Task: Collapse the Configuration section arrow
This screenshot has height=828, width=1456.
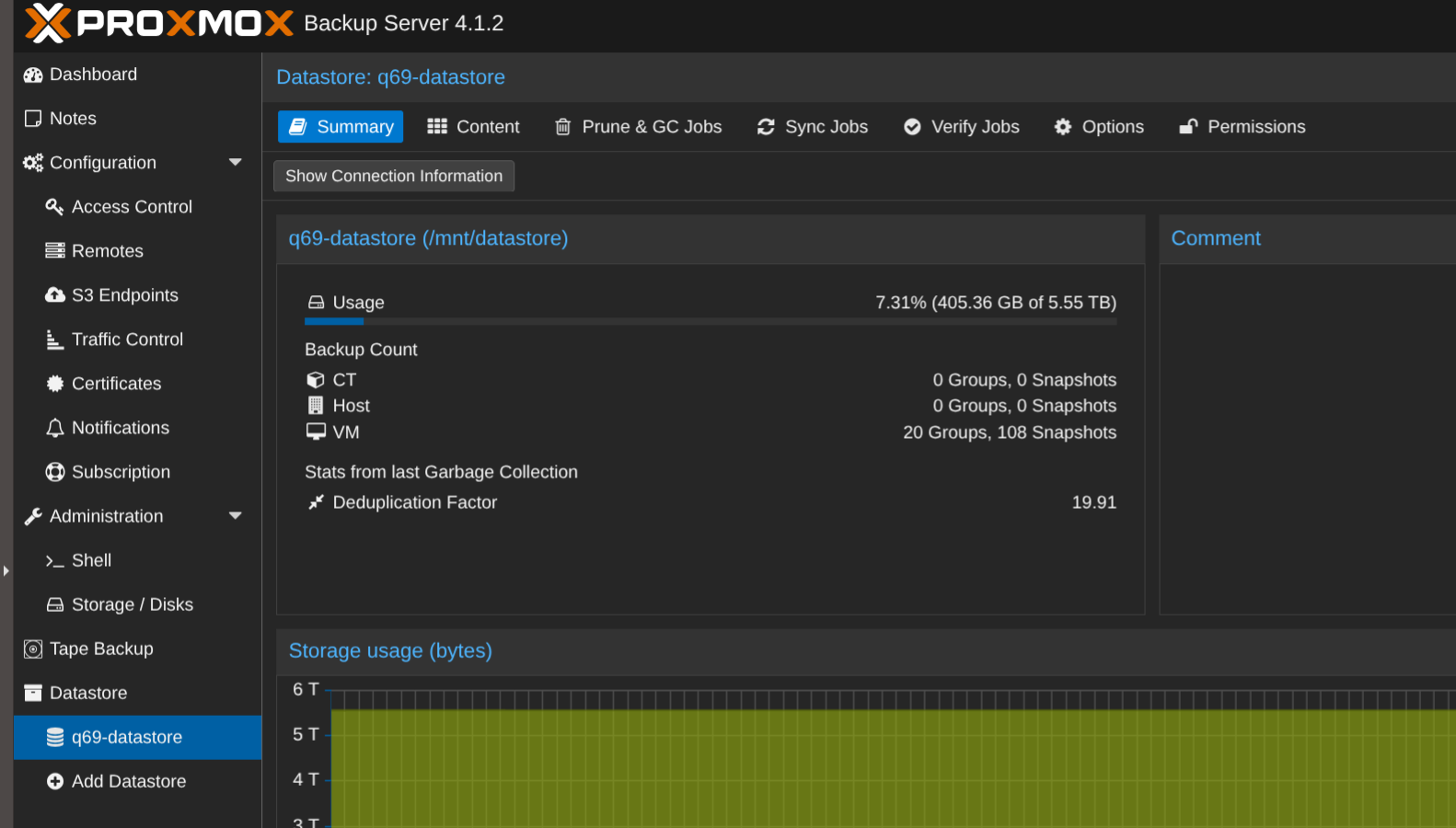Action: pos(236,163)
